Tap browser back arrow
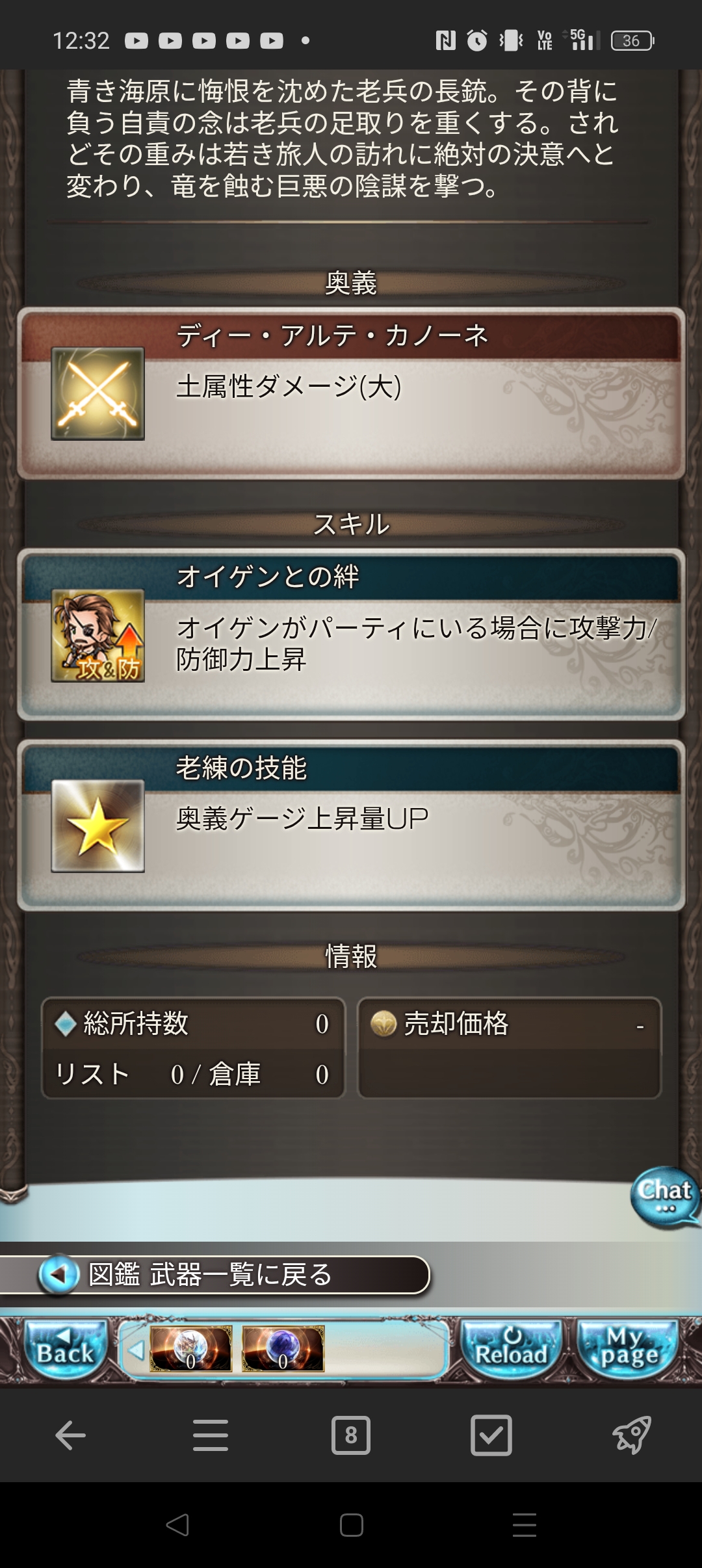 [x=70, y=1435]
